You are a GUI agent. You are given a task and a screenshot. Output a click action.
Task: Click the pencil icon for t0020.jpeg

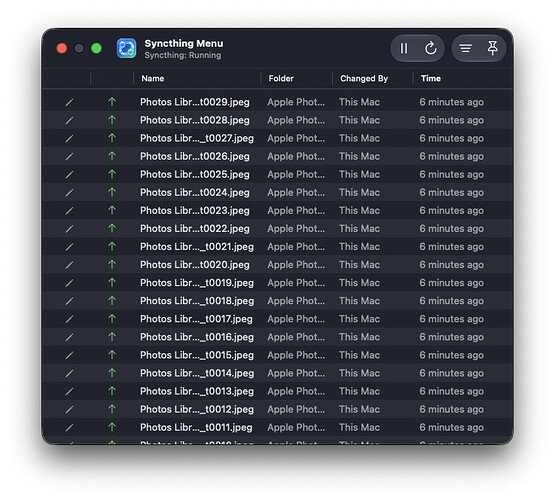pos(69,265)
